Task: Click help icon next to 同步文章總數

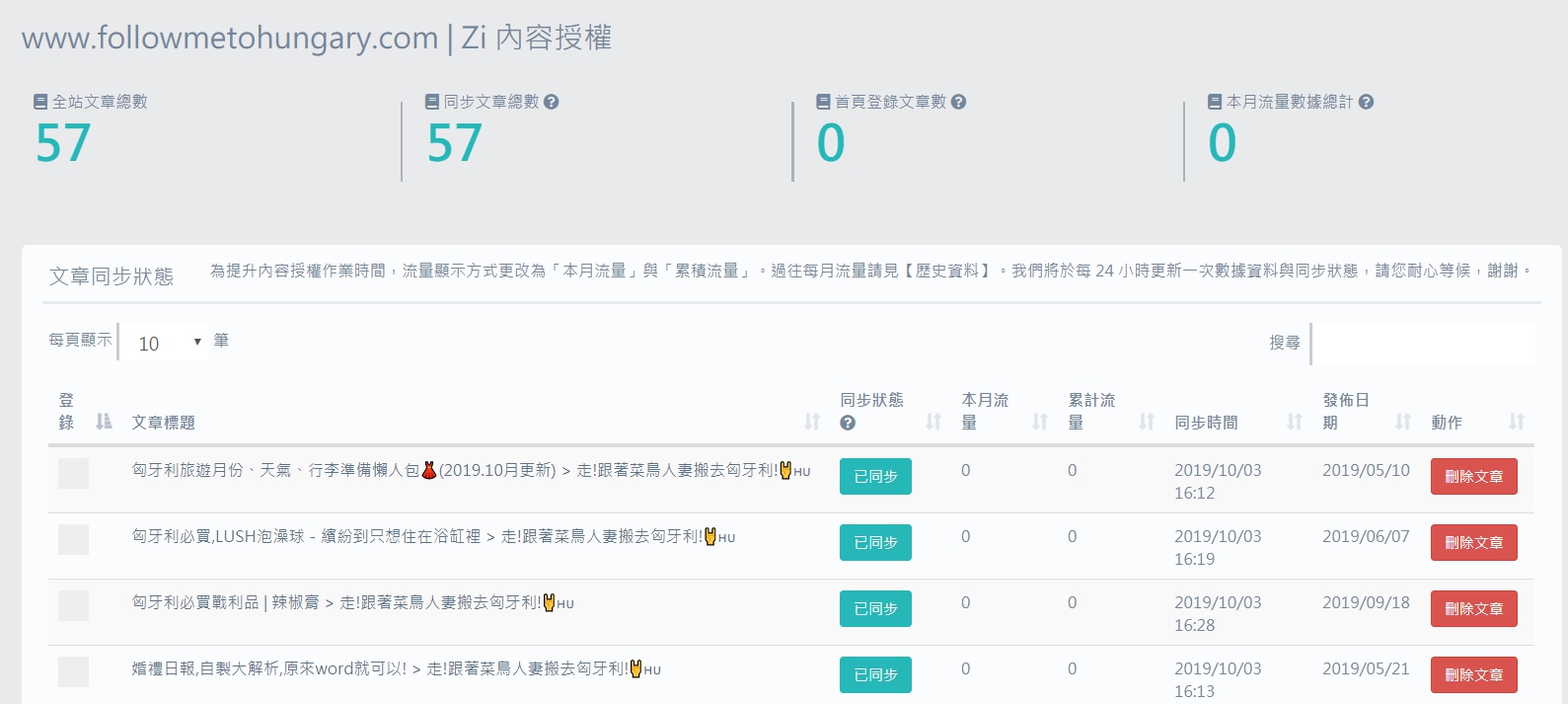Action: [x=552, y=102]
